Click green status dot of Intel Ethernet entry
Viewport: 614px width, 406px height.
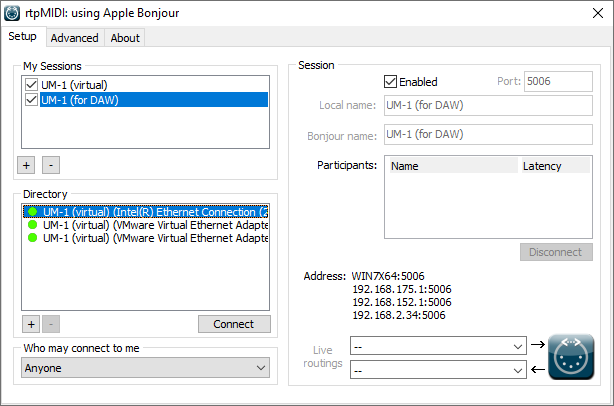pos(33,212)
